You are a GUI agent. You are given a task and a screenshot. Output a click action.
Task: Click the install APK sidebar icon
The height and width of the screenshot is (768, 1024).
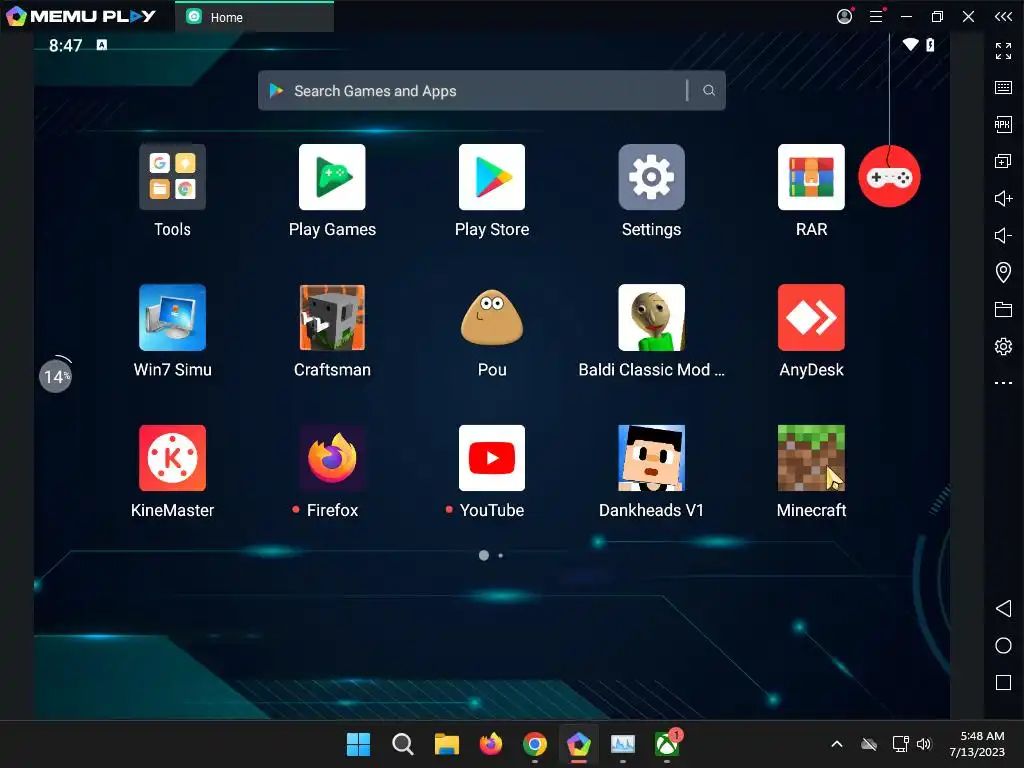(x=1003, y=124)
